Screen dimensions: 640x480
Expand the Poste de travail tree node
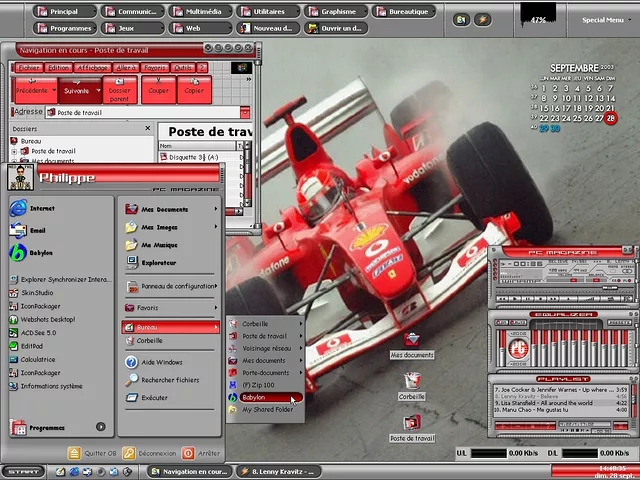(x=15, y=151)
